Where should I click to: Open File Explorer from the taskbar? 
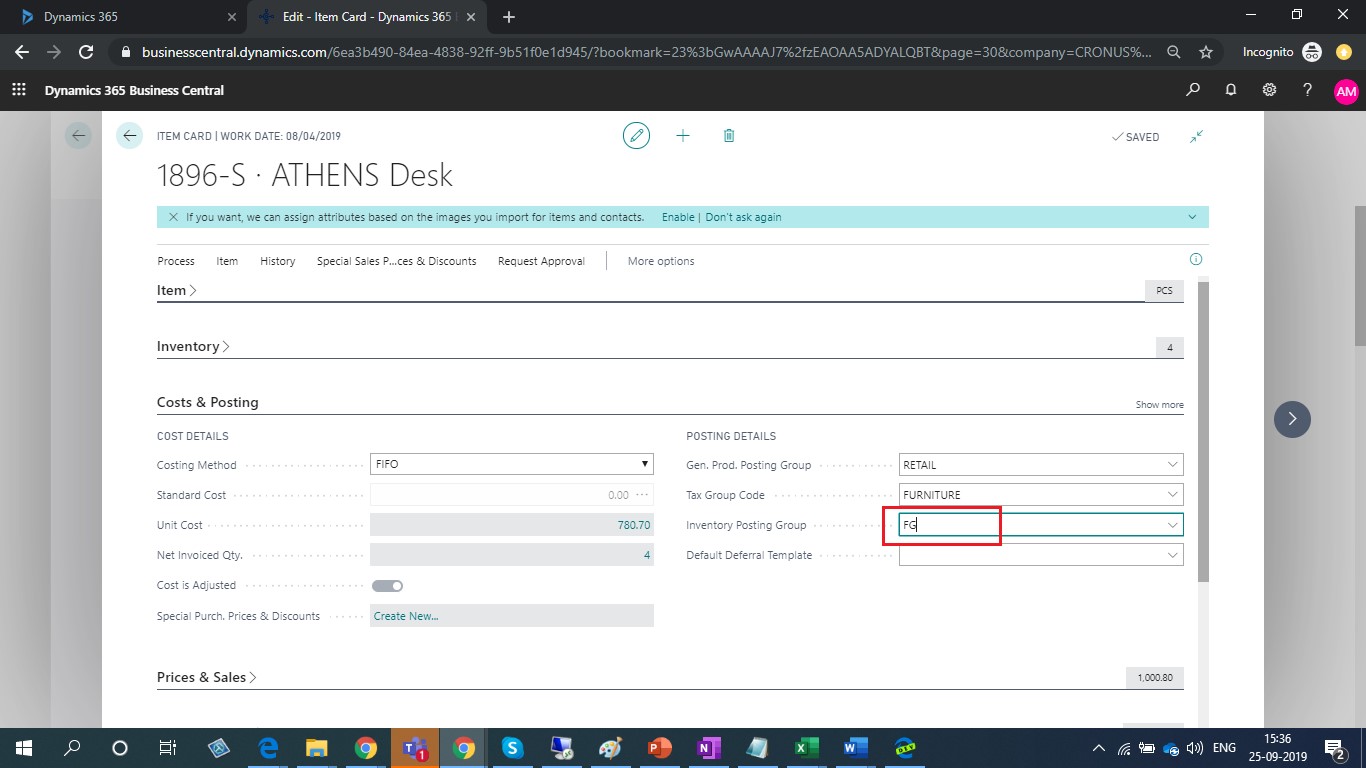pos(317,747)
